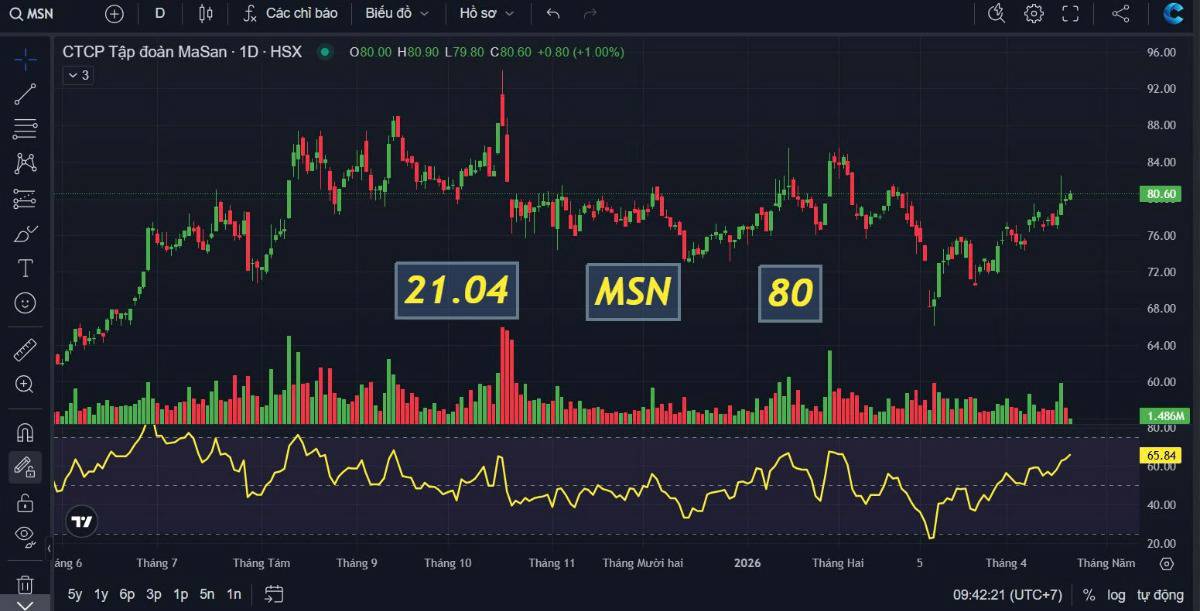Select the trend line drawing tool
This screenshot has height=611, width=1200.
(25, 94)
